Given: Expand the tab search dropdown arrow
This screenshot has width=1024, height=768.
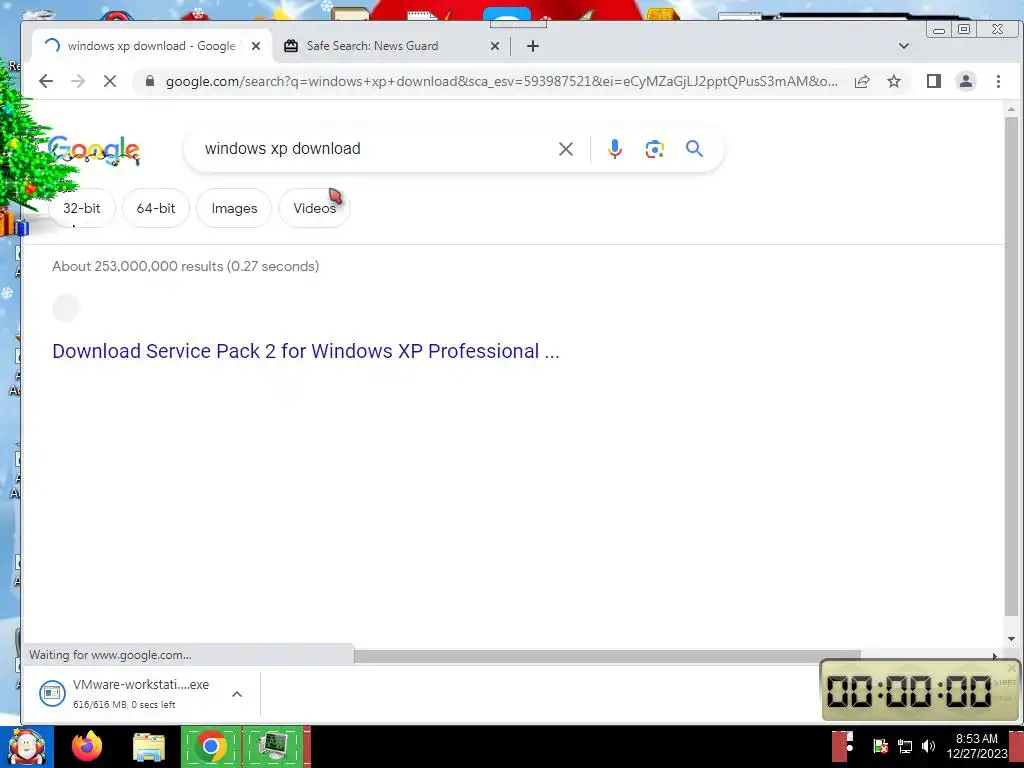Looking at the screenshot, I should [904, 46].
